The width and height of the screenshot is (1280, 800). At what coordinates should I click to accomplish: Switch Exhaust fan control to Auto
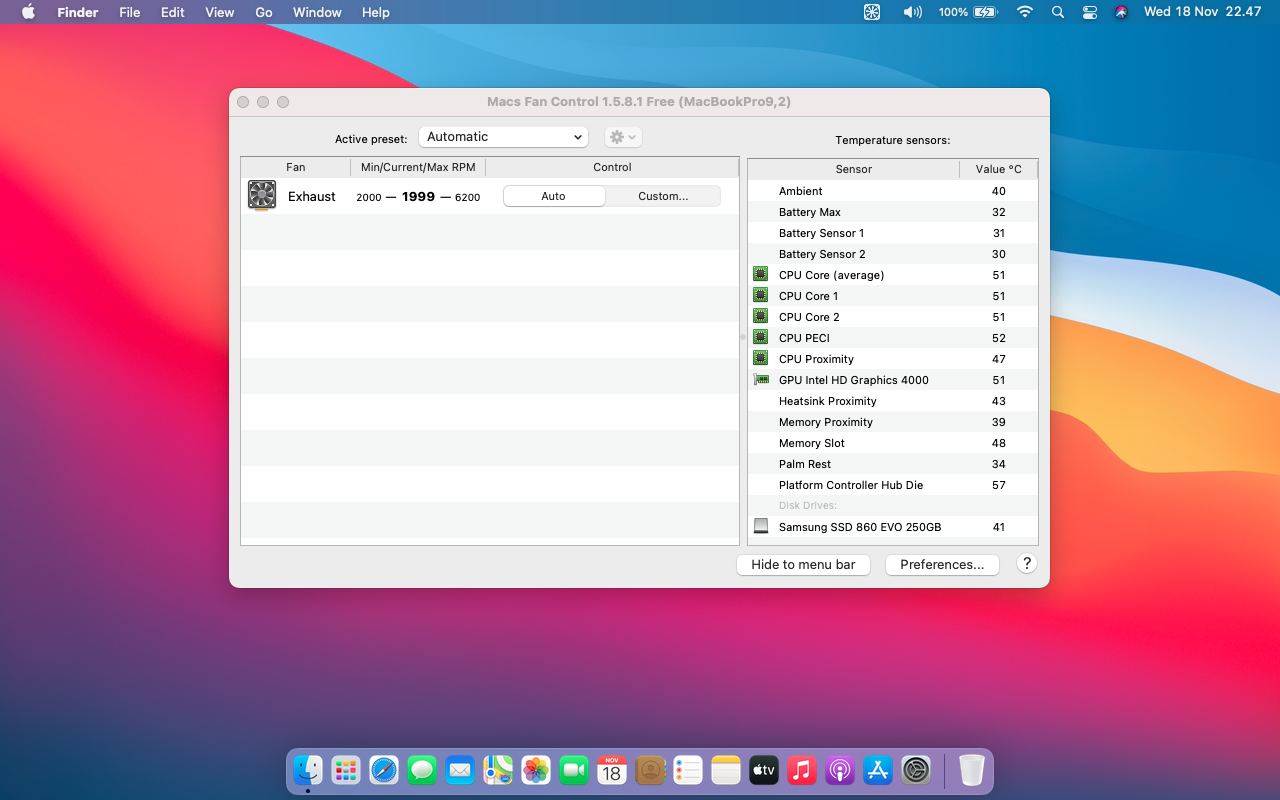point(554,196)
